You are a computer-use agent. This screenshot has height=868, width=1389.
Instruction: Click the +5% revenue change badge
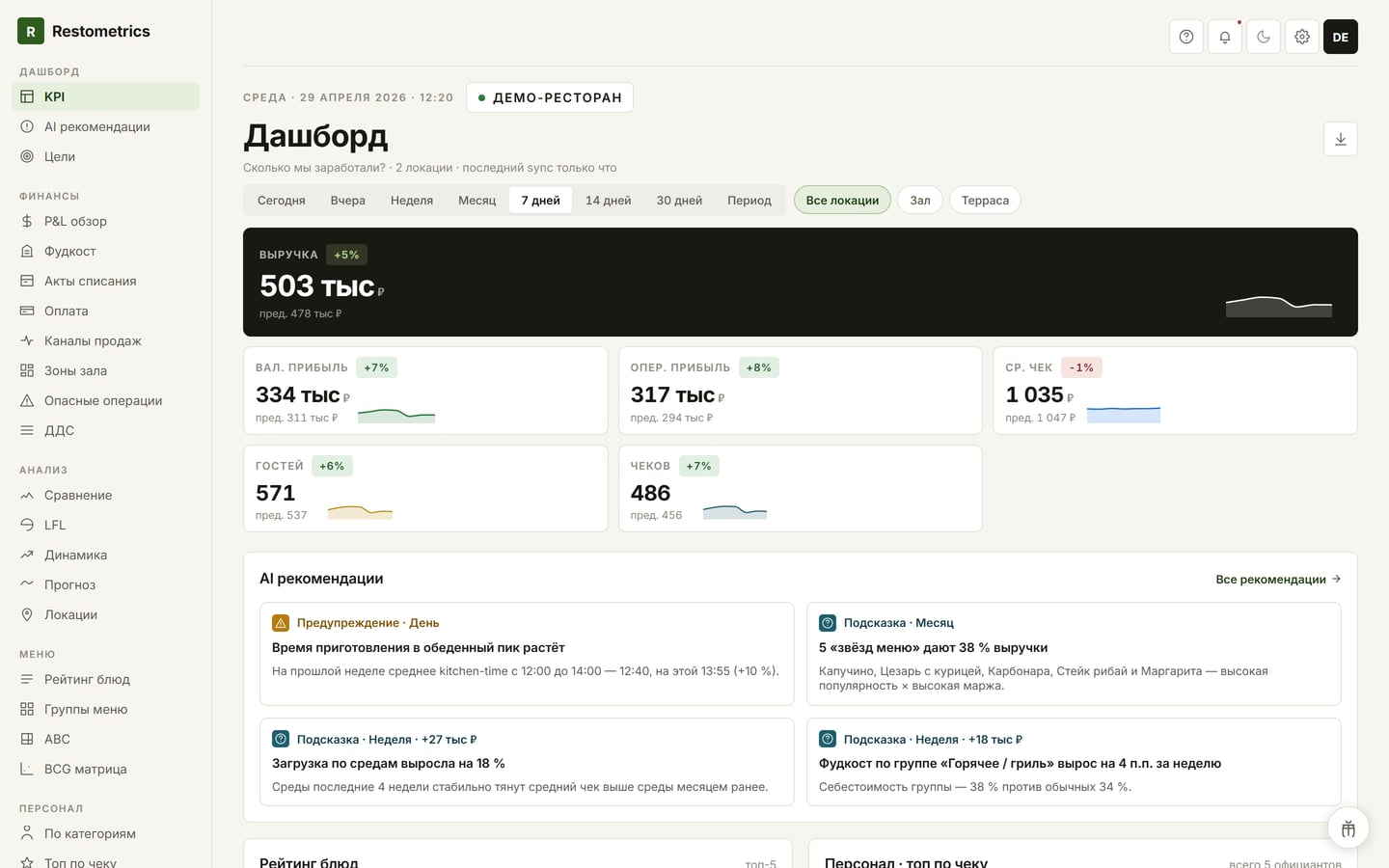tap(346, 255)
